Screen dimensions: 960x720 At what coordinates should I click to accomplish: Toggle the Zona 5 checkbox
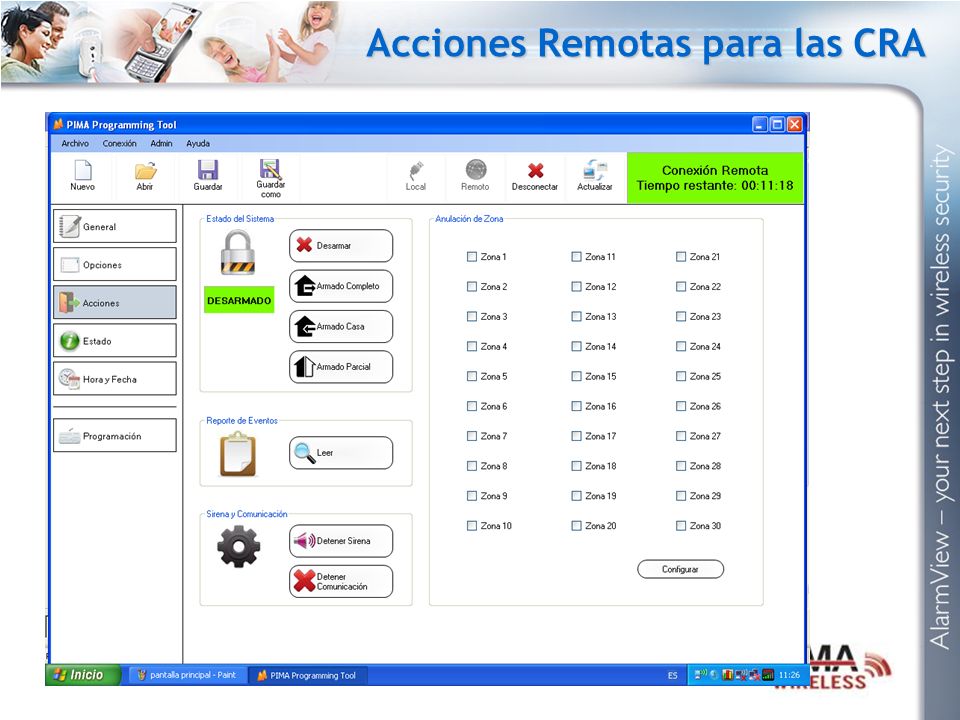click(x=471, y=376)
